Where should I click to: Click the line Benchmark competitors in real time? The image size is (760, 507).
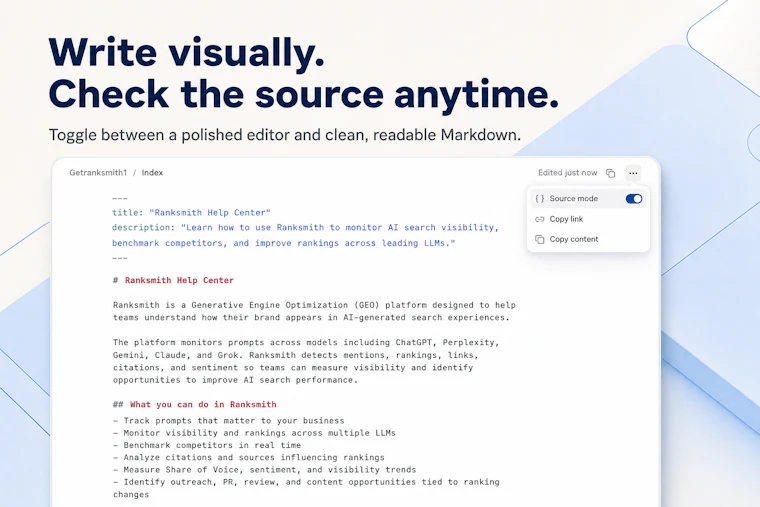[x=207, y=445]
